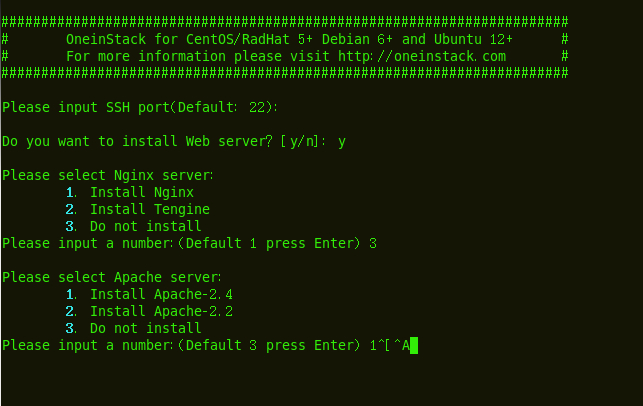This screenshot has width=643, height=406.
Task: Click the SSH port input prompt line
Action: 140,107
